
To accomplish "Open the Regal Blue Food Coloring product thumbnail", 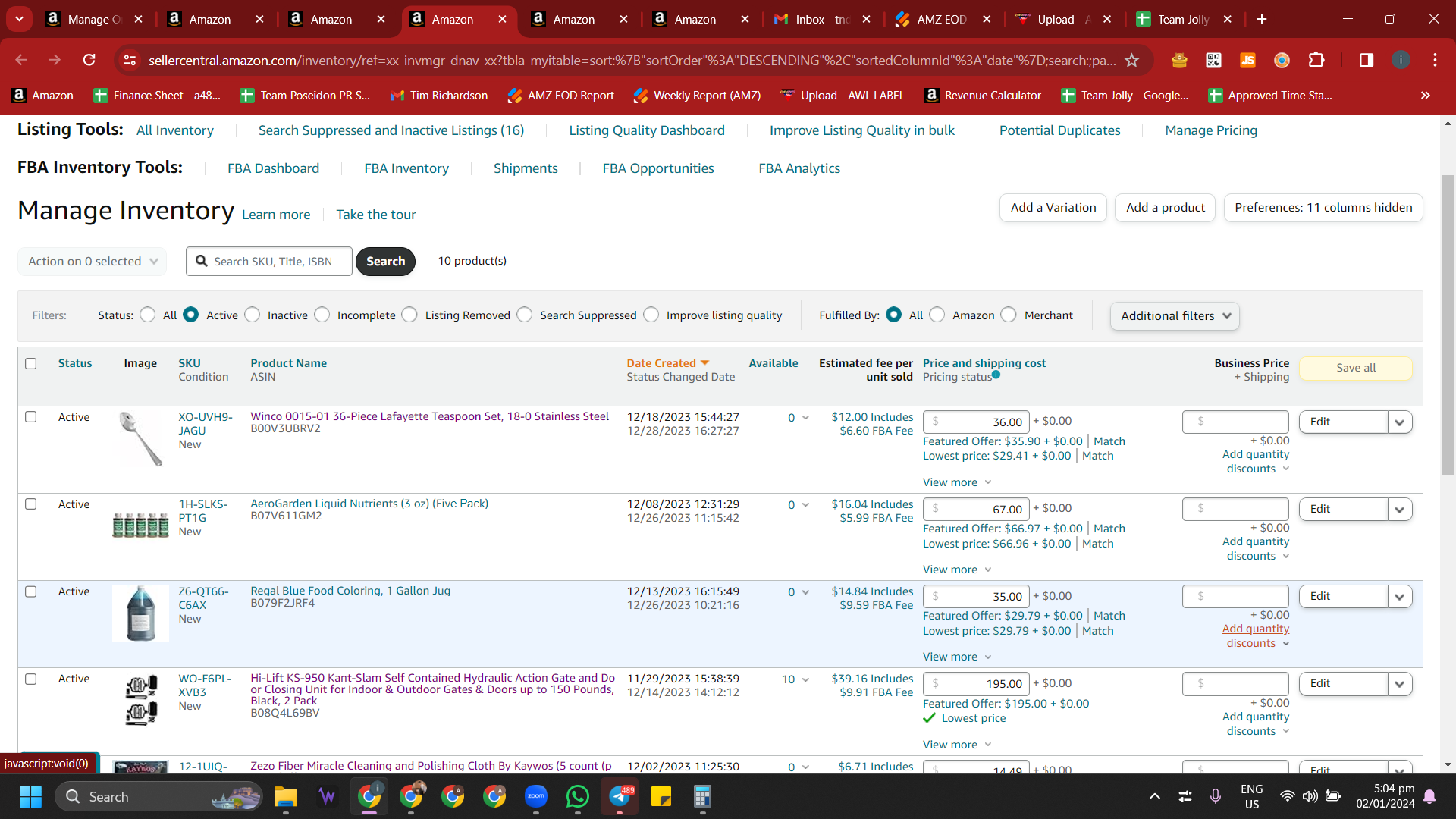I will click(x=140, y=613).
